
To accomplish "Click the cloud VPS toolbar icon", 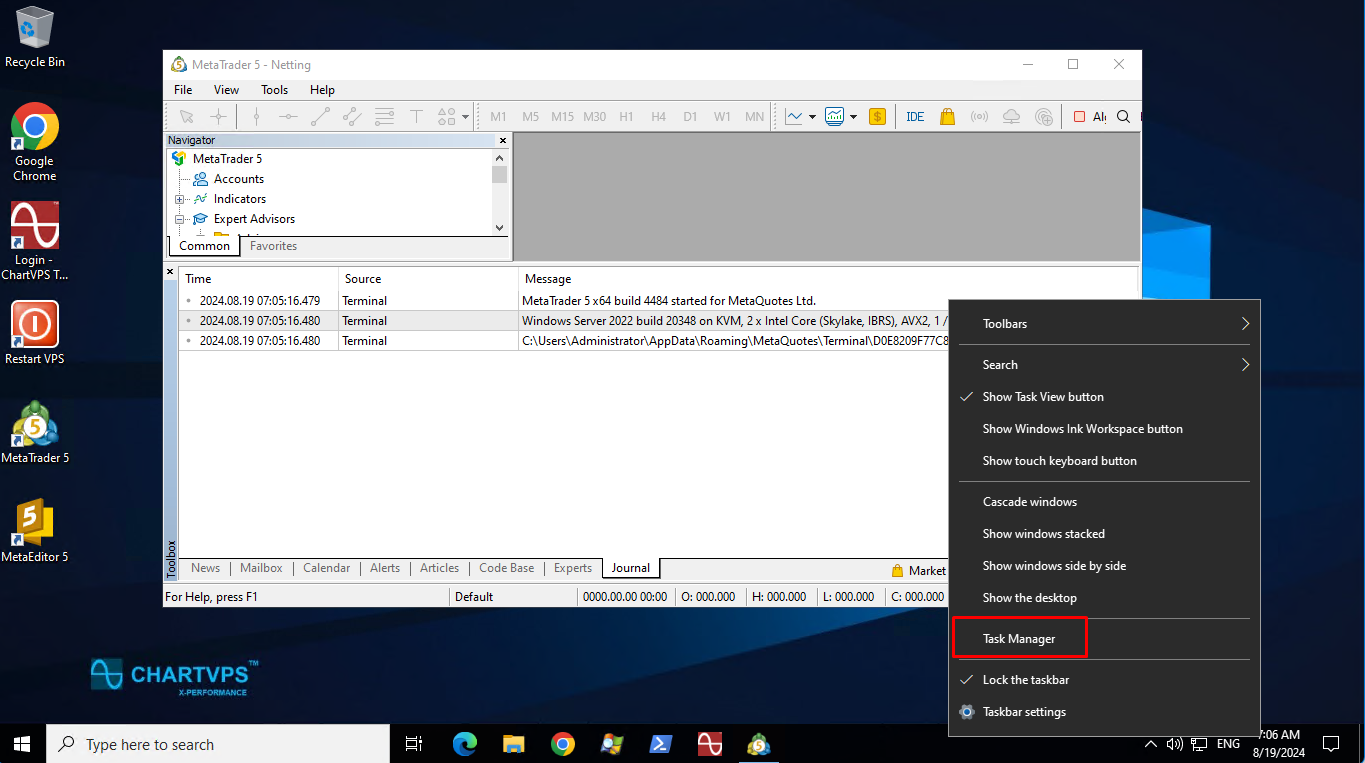I will [1011, 117].
